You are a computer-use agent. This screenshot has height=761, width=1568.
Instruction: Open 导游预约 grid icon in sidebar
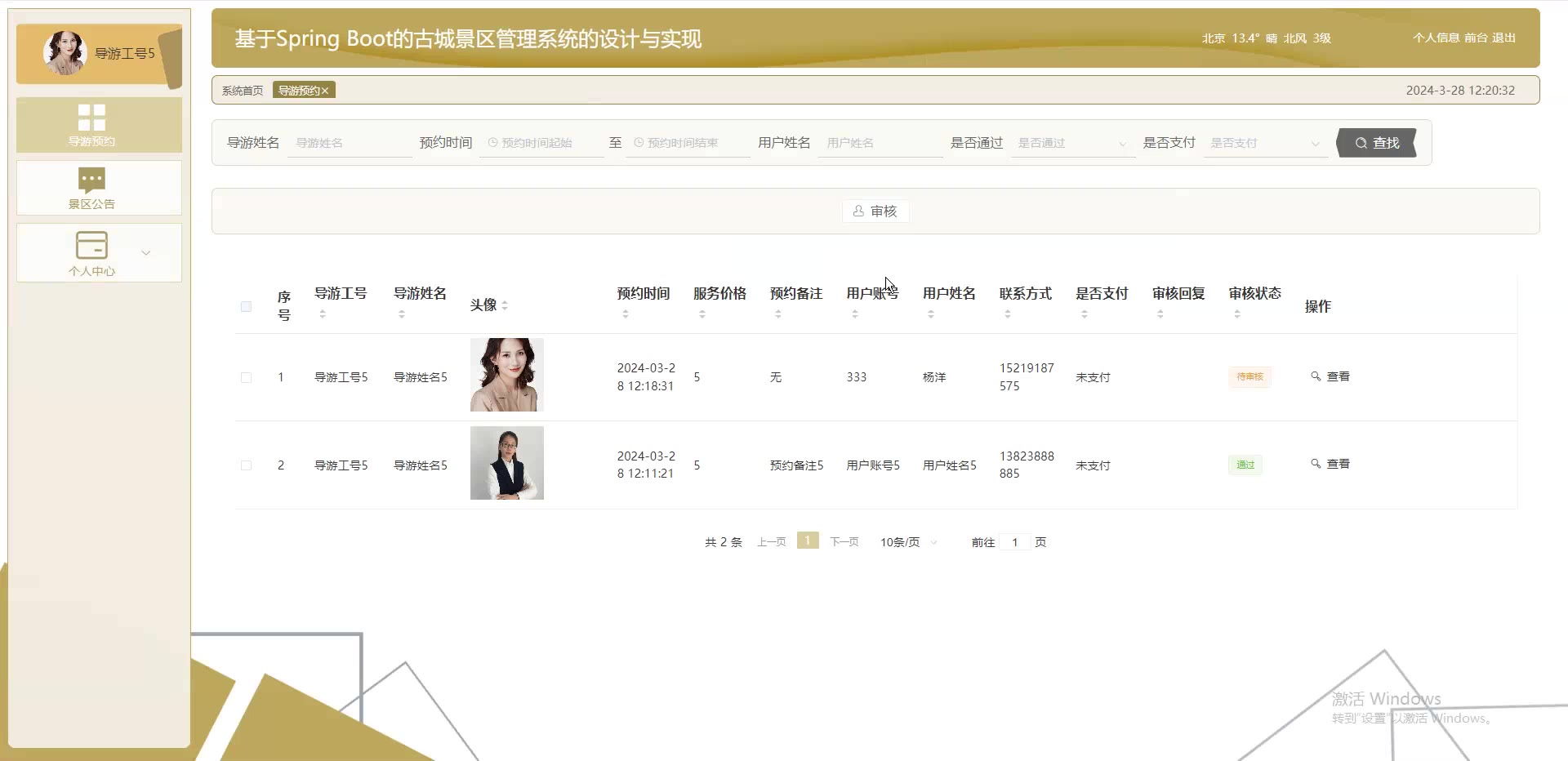pyautogui.click(x=91, y=118)
